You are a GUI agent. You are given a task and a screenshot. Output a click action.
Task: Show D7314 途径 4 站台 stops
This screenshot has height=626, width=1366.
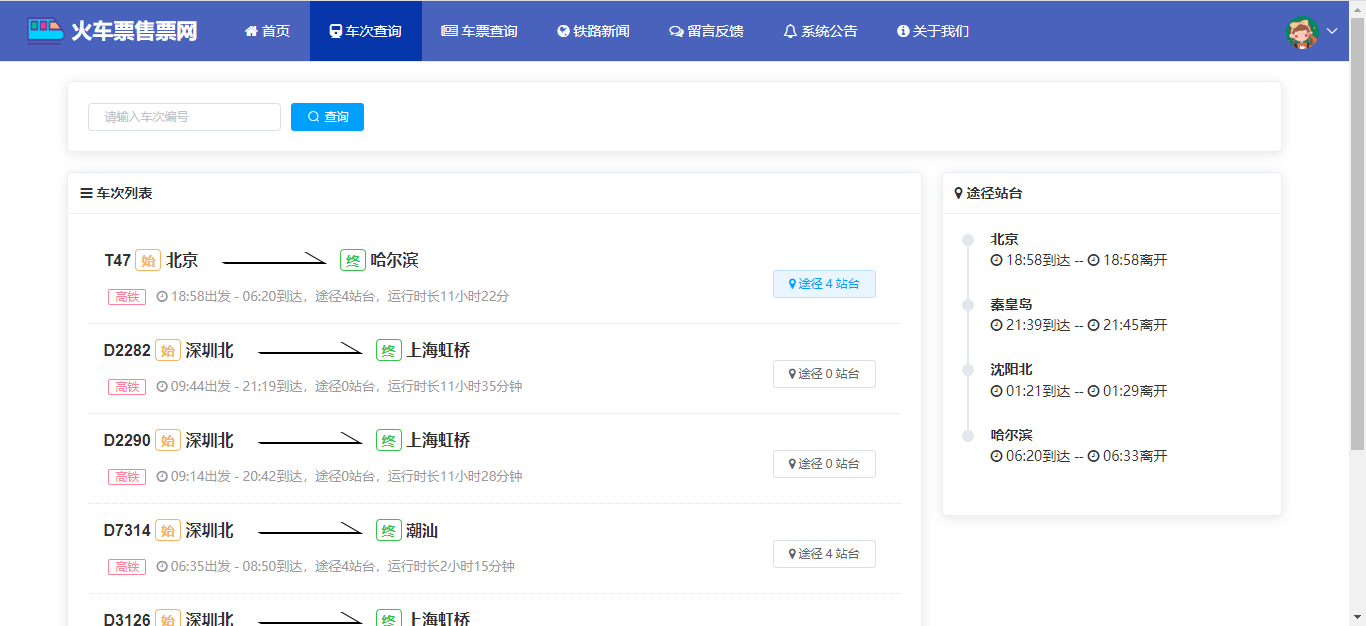(824, 554)
